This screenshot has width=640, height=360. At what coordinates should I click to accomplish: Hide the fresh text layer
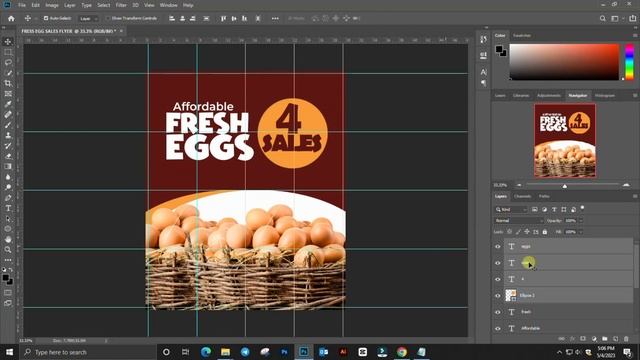pyautogui.click(x=498, y=312)
